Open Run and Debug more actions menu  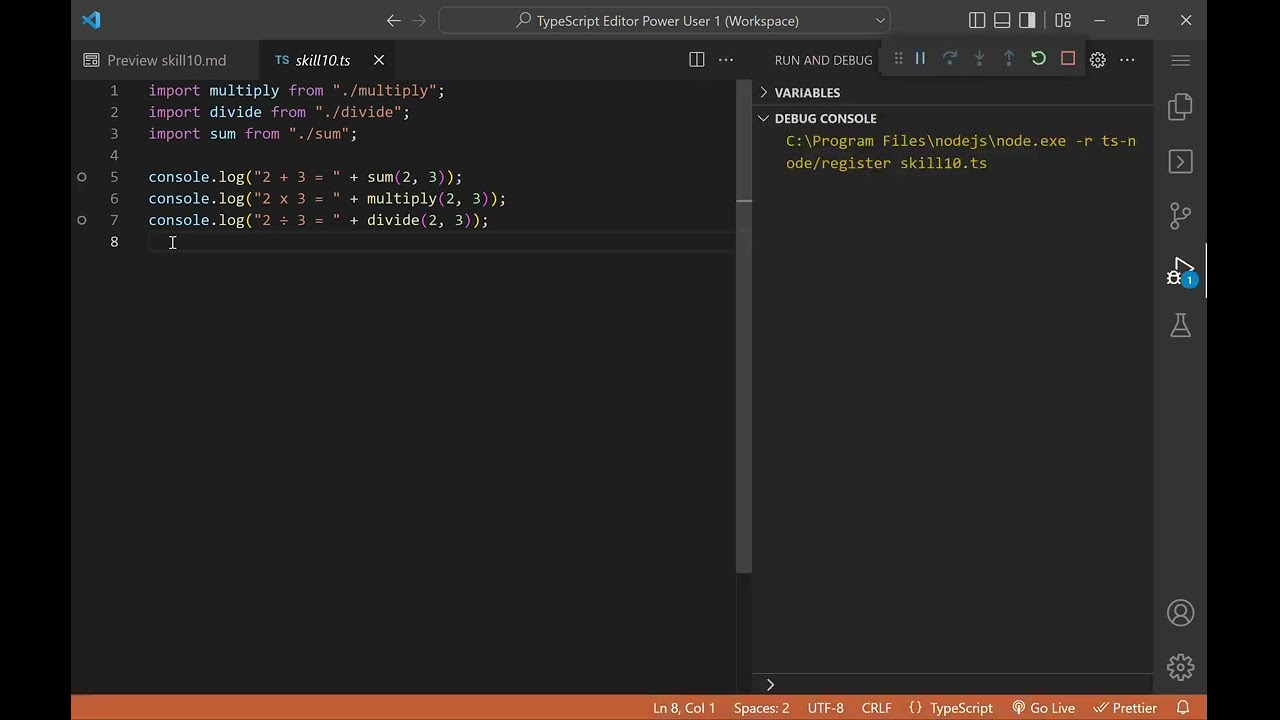1127,60
